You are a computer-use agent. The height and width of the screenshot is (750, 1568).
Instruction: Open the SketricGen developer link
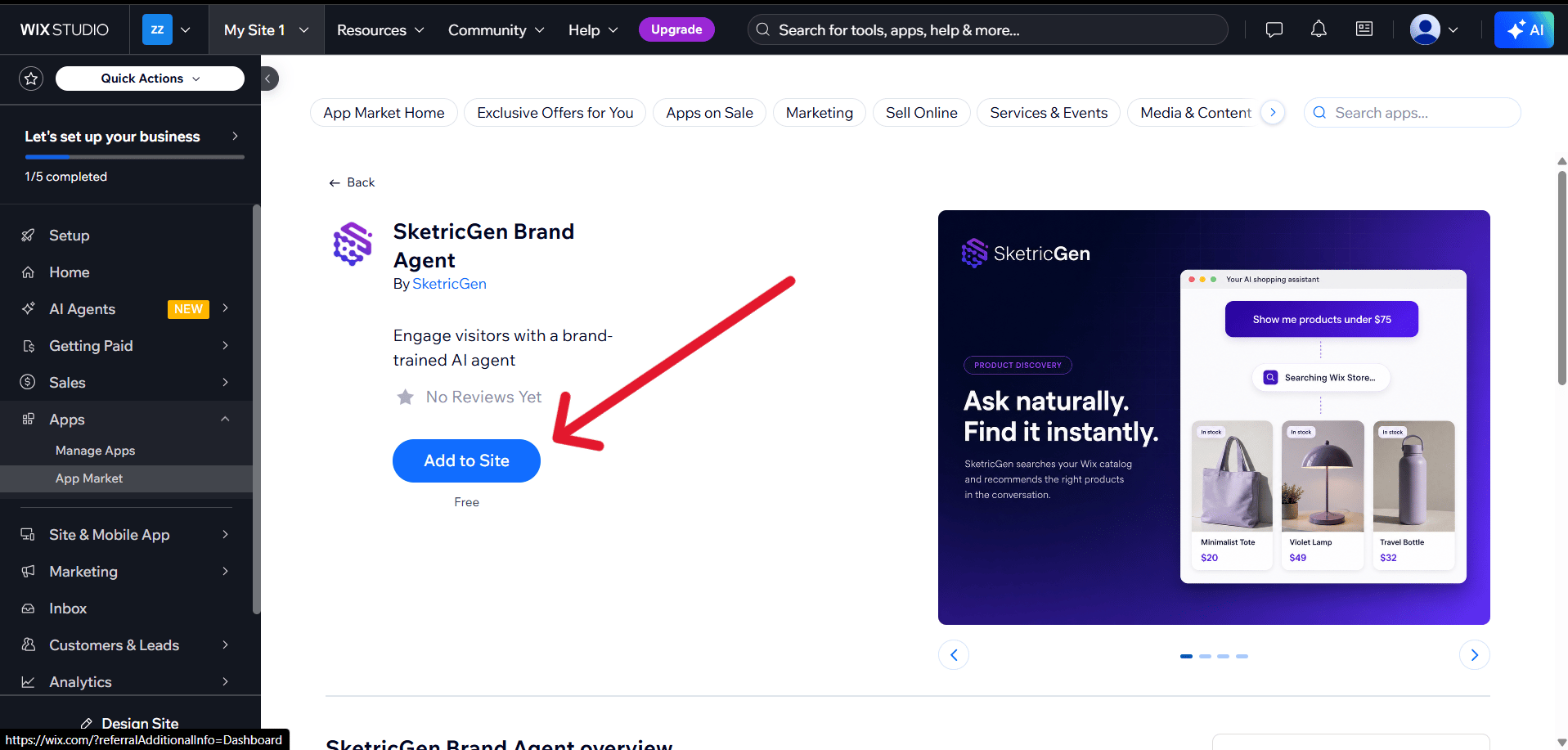coord(449,284)
